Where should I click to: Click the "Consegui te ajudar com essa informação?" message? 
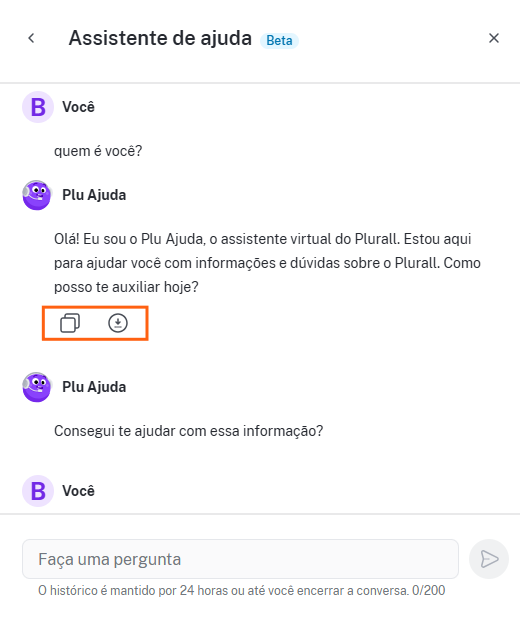(x=188, y=431)
